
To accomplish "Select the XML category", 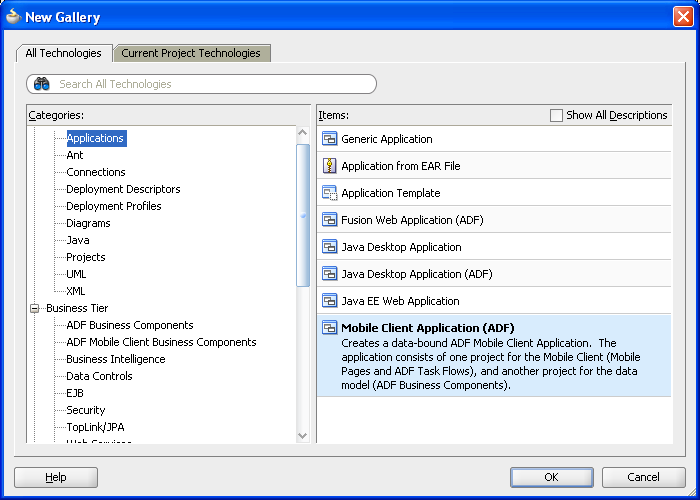I will click(x=75, y=291).
